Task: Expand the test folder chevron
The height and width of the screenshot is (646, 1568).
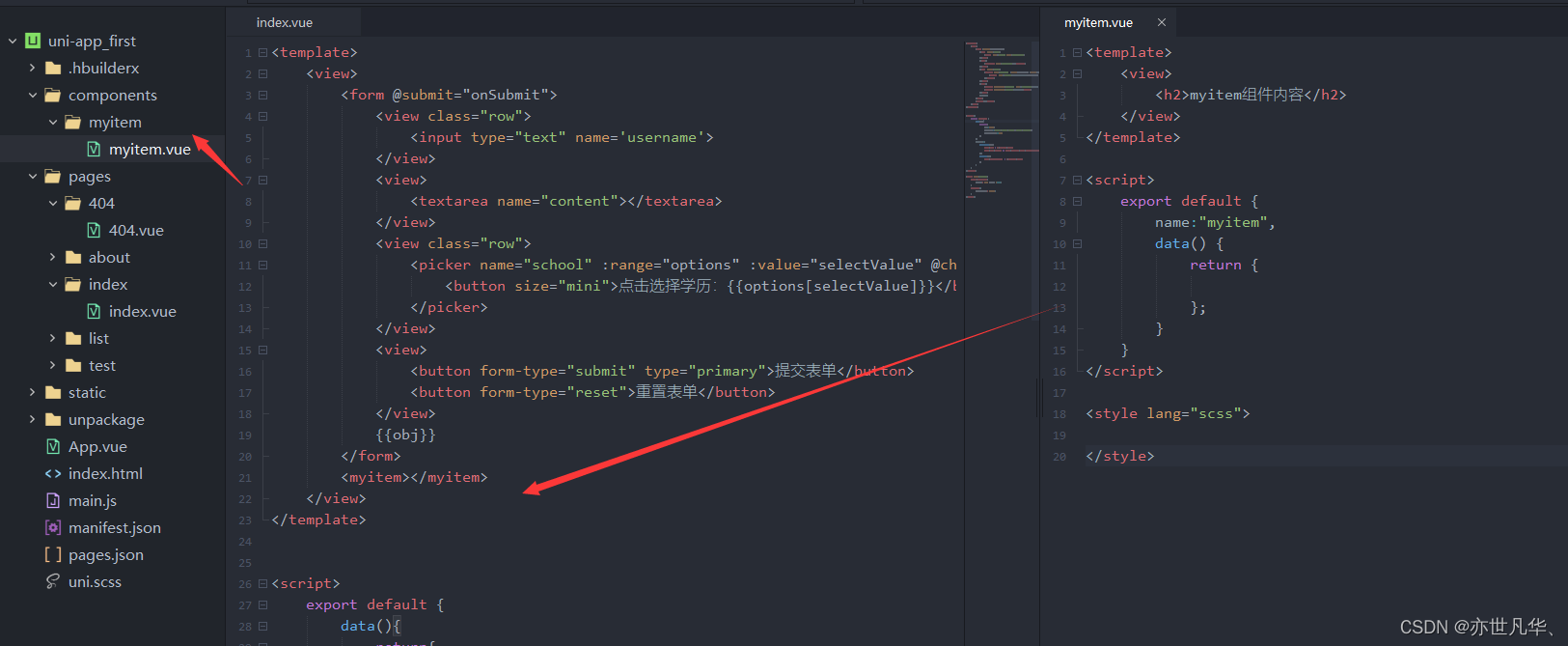Action: pyautogui.click(x=53, y=366)
